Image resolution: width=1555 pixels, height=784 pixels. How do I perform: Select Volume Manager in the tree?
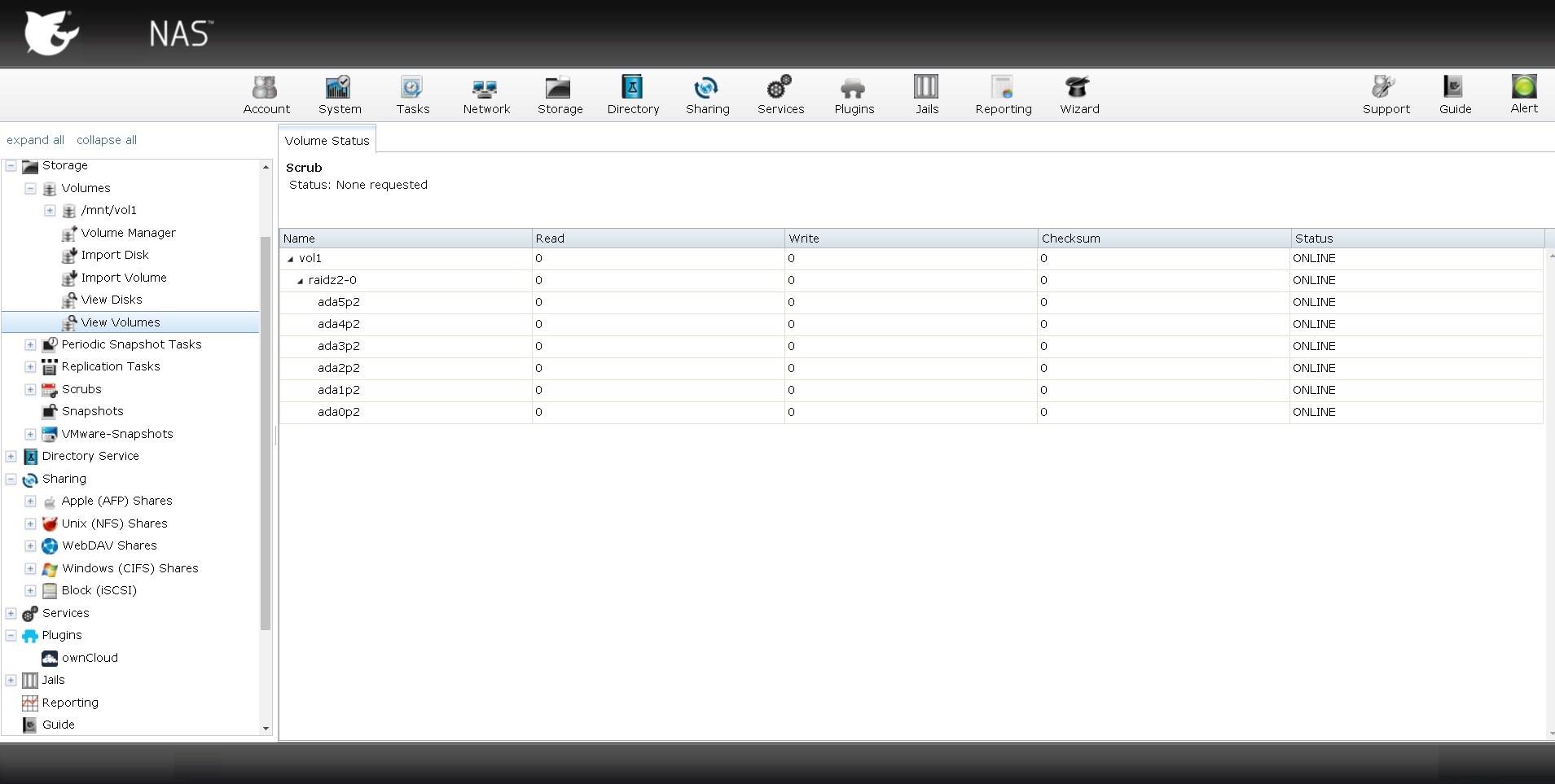(128, 233)
